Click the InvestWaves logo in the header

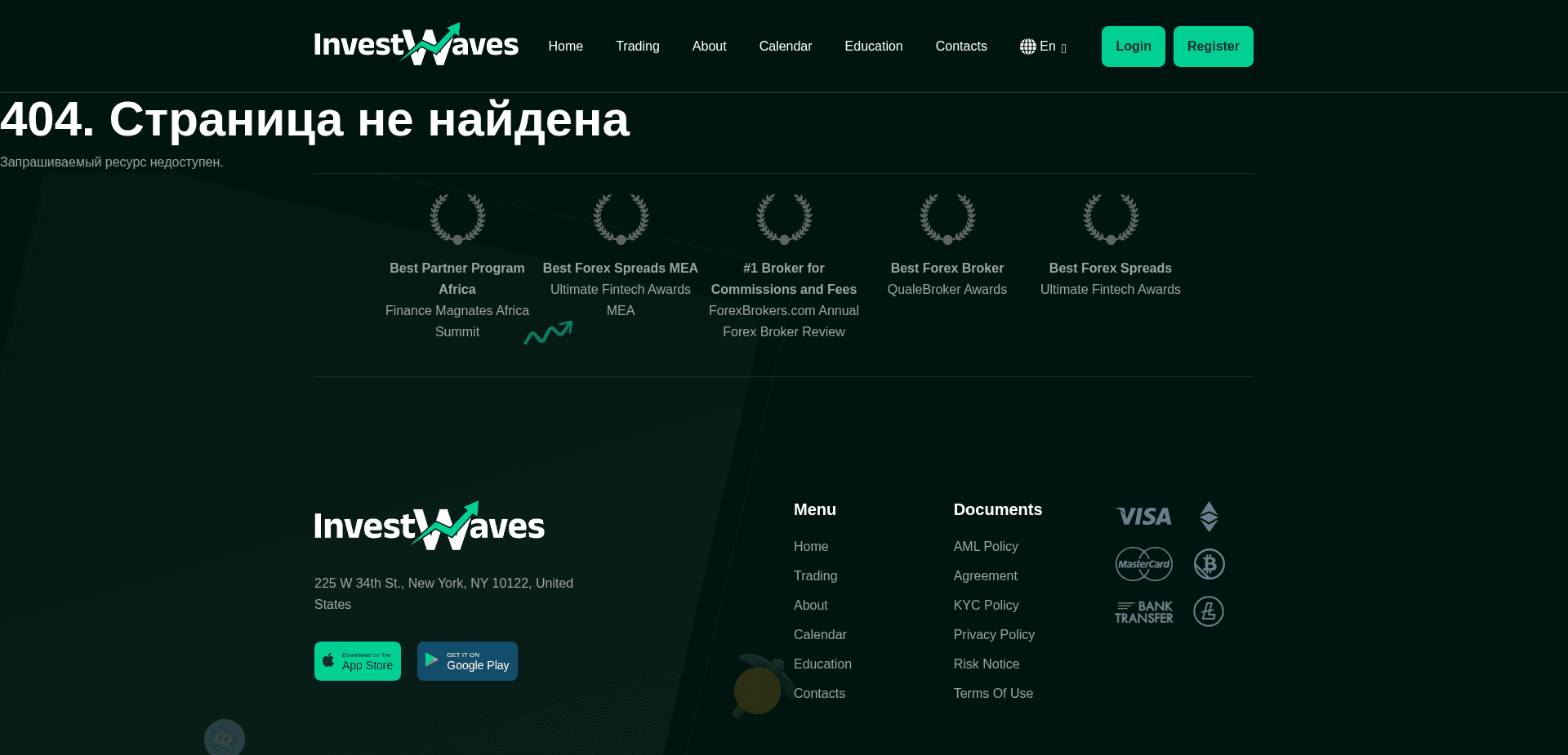point(416,46)
